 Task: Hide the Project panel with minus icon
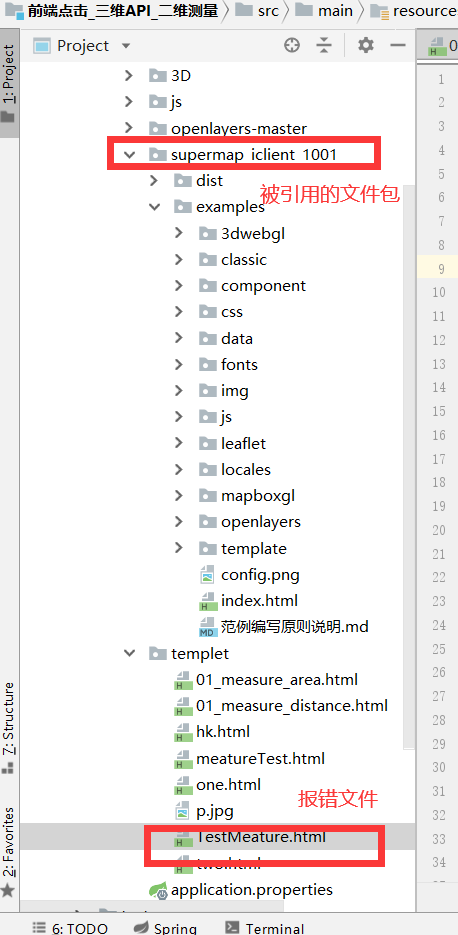(x=397, y=45)
